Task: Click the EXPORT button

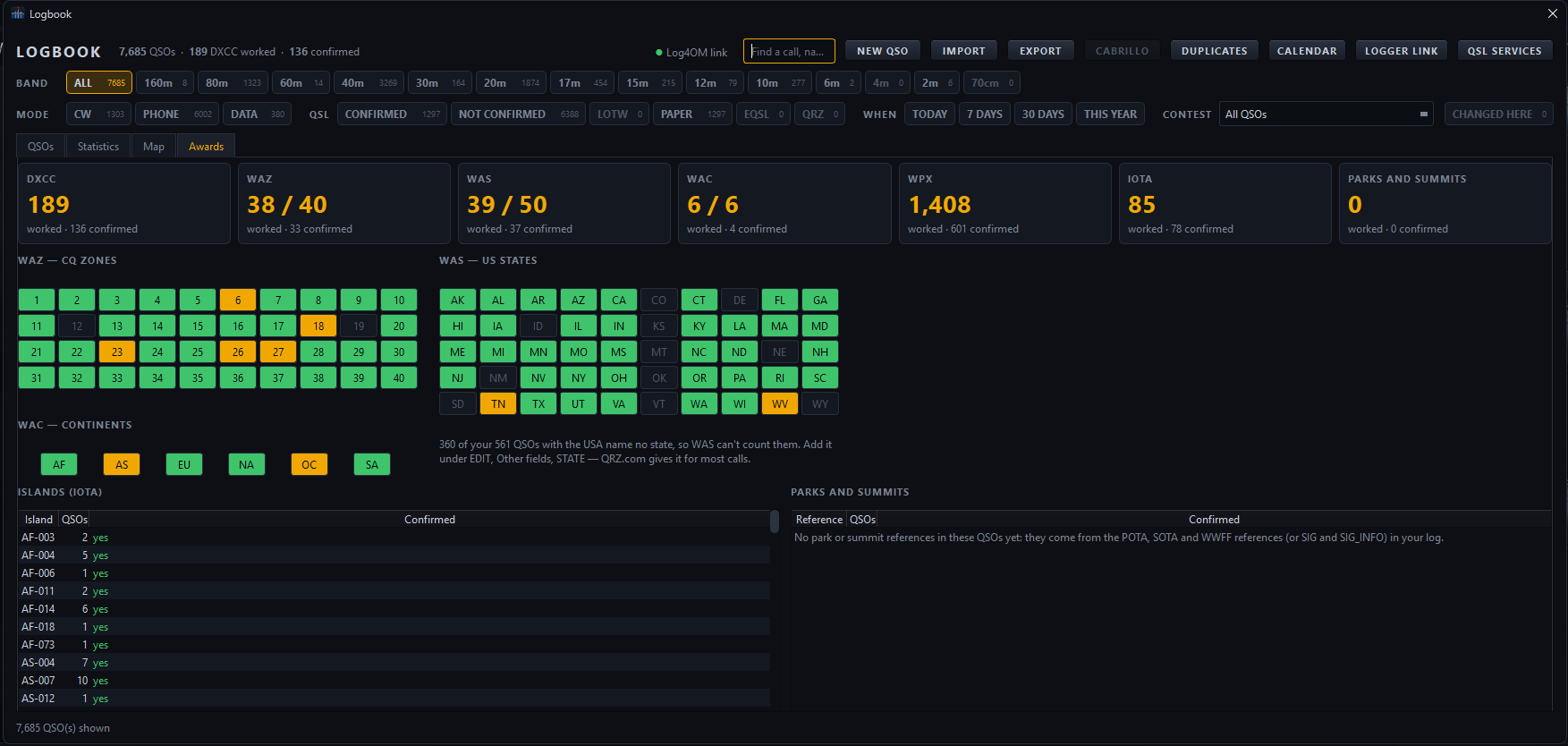Action: [1040, 51]
